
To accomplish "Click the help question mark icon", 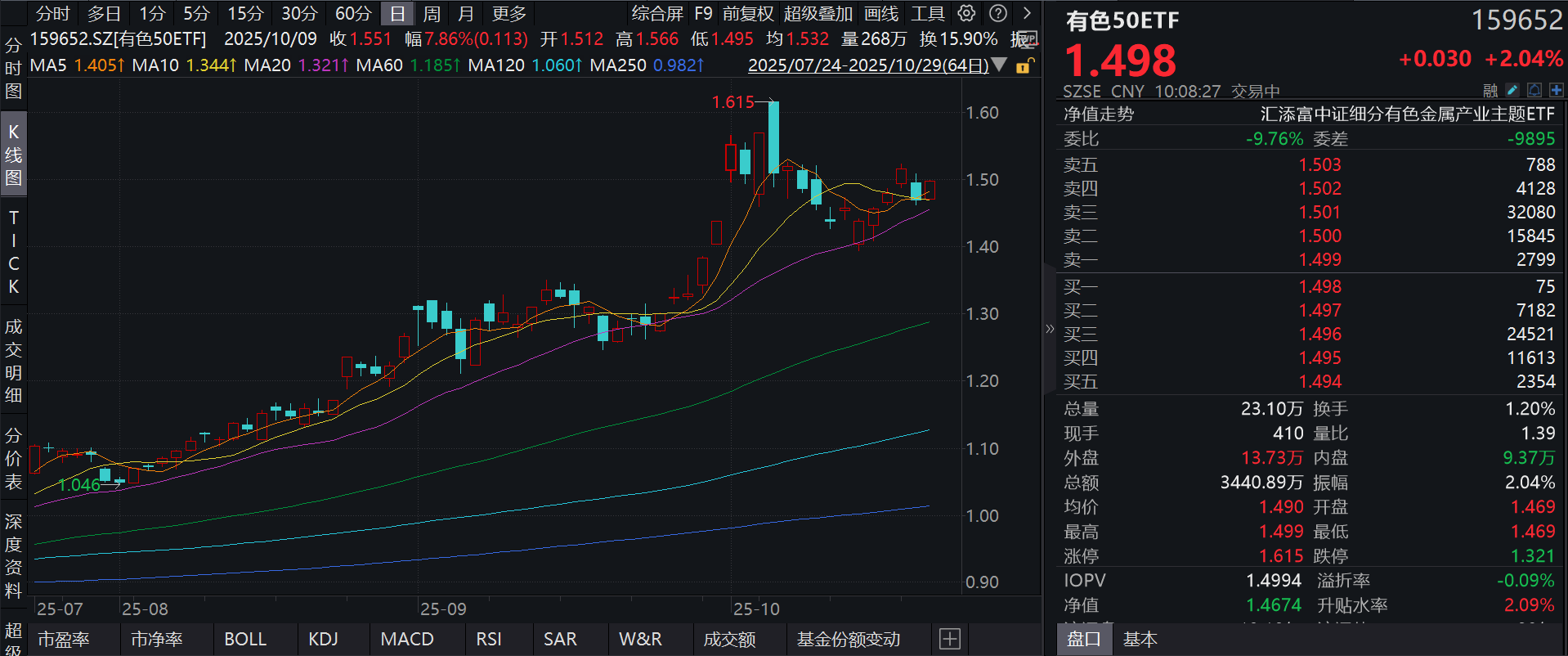I will (x=997, y=13).
